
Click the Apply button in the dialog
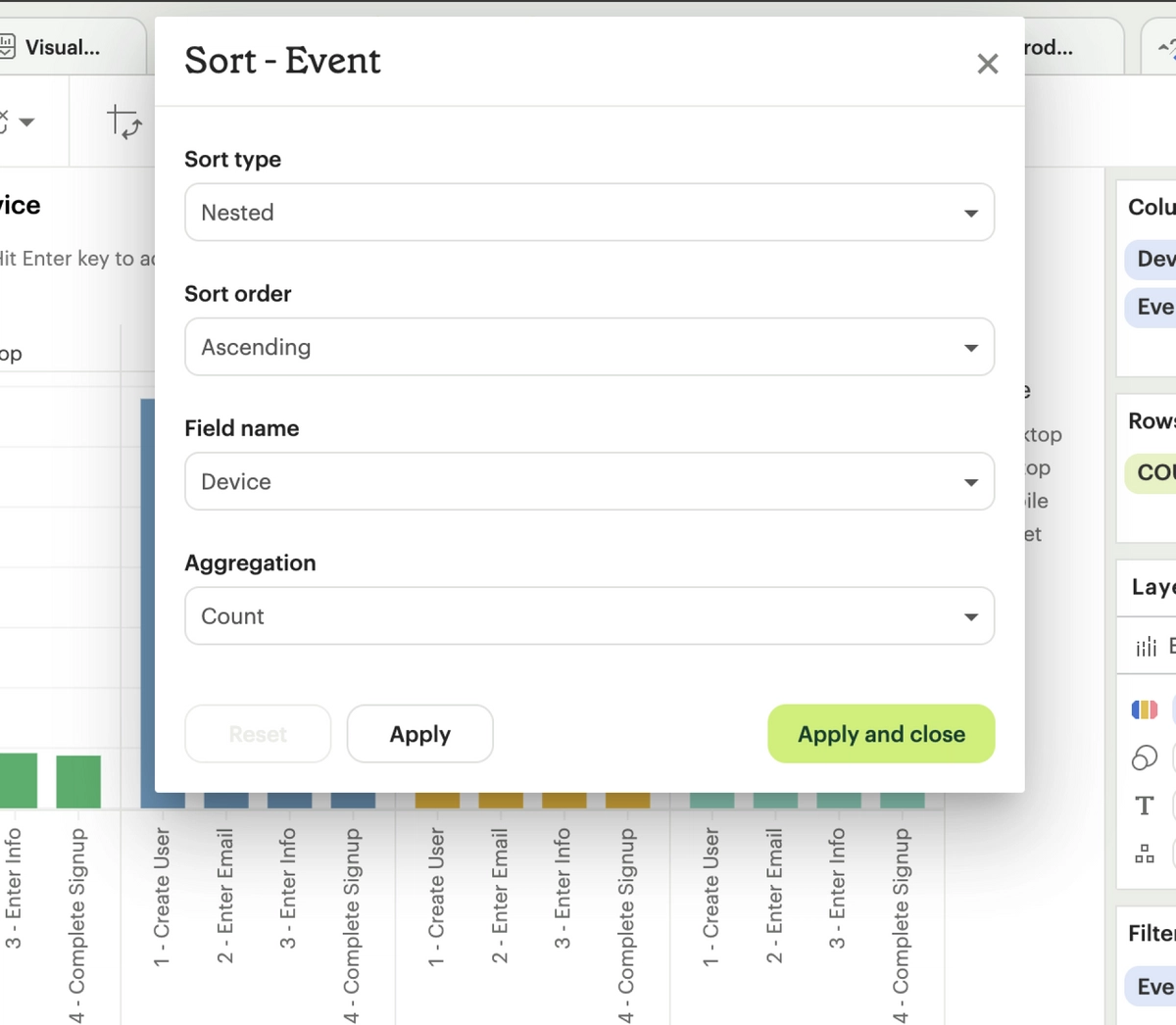pos(419,733)
